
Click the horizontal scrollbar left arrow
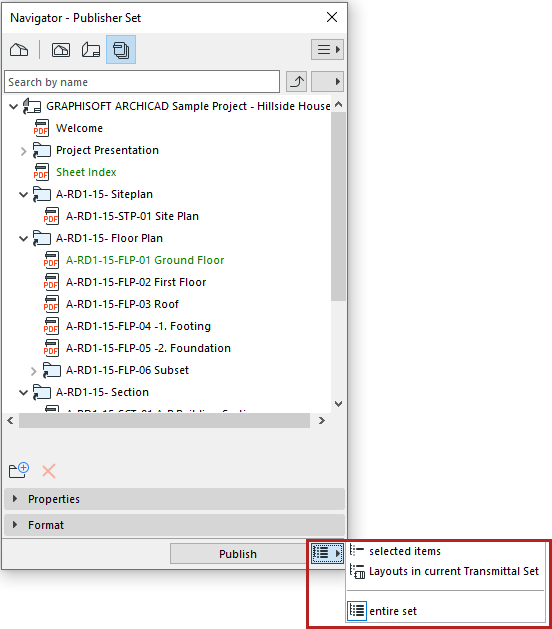[10, 420]
